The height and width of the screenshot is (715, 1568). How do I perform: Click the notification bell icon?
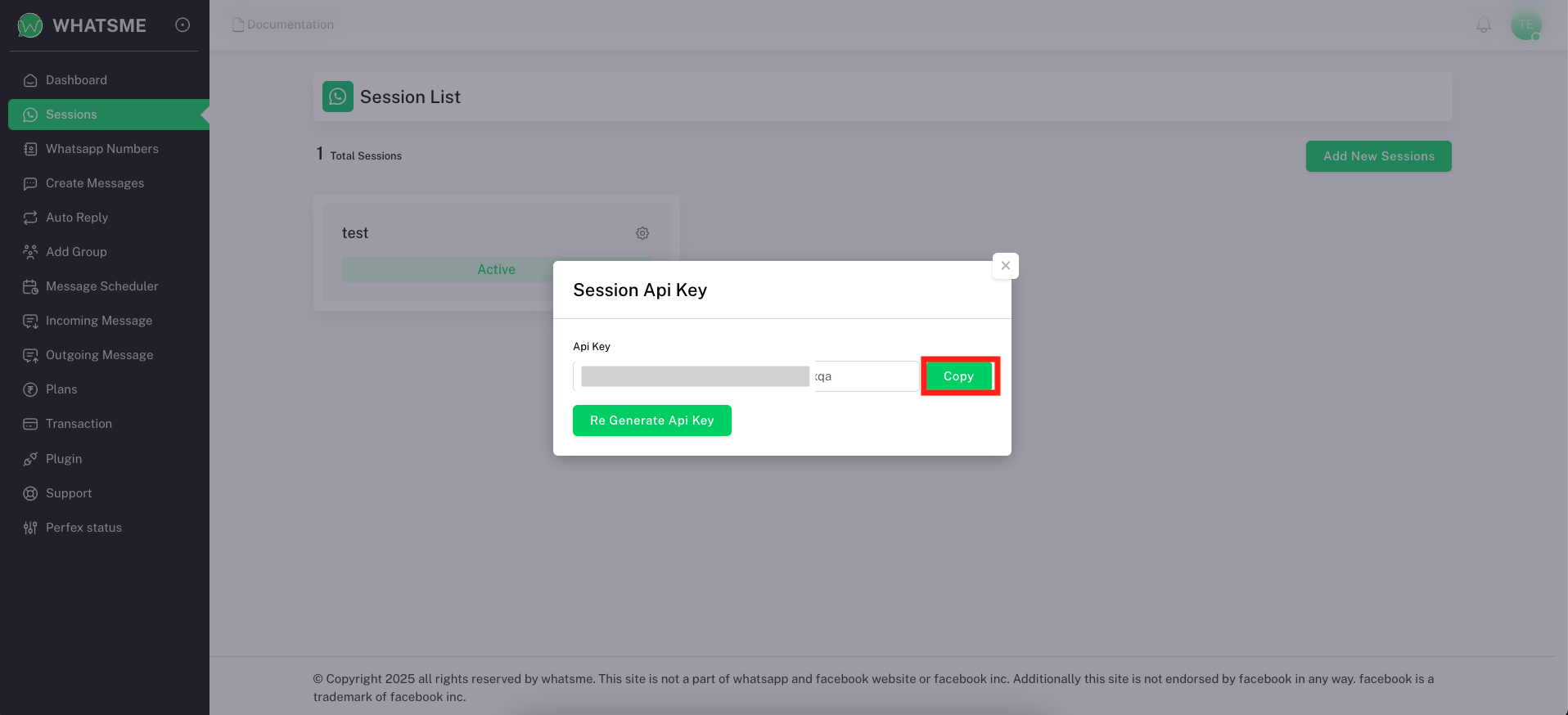1483,25
